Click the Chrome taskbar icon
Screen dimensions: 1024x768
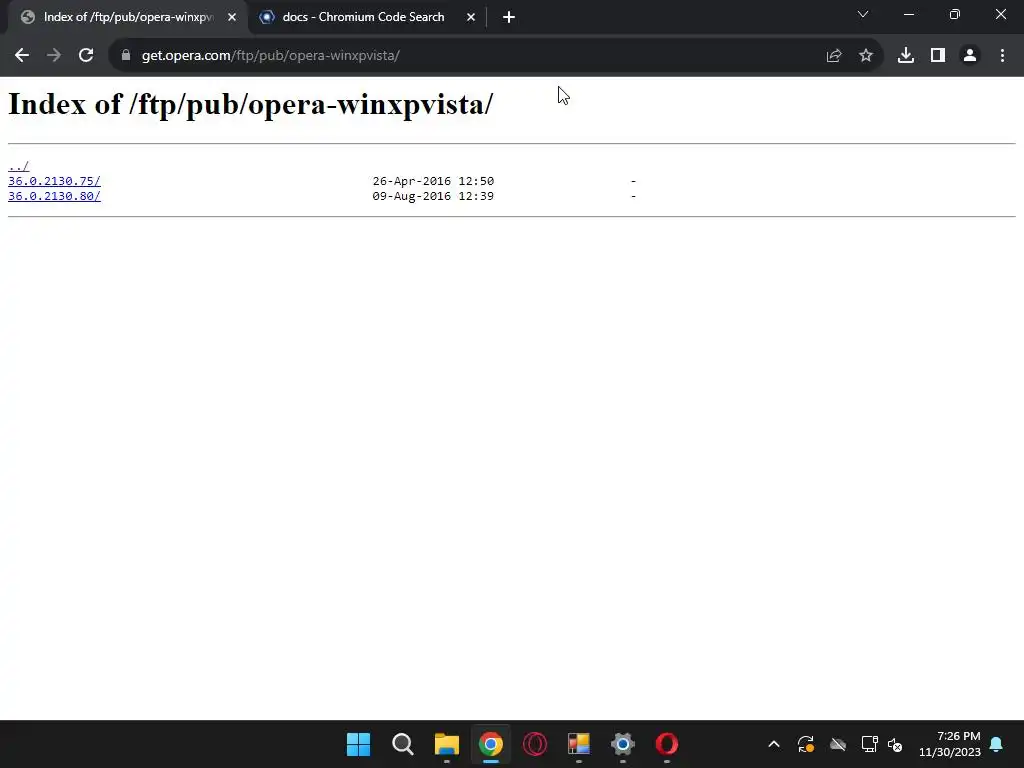[490, 744]
